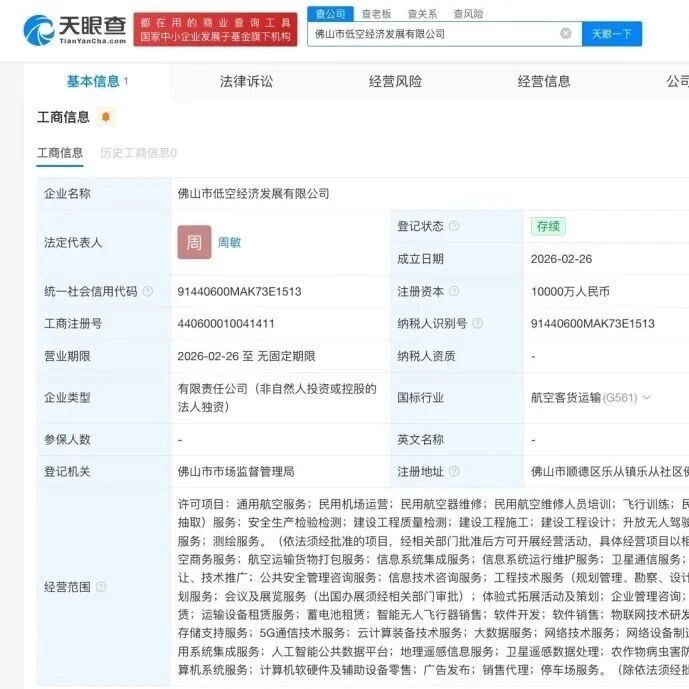Select taxpayer ID value beside 纳税人识别号

(x=593, y=324)
